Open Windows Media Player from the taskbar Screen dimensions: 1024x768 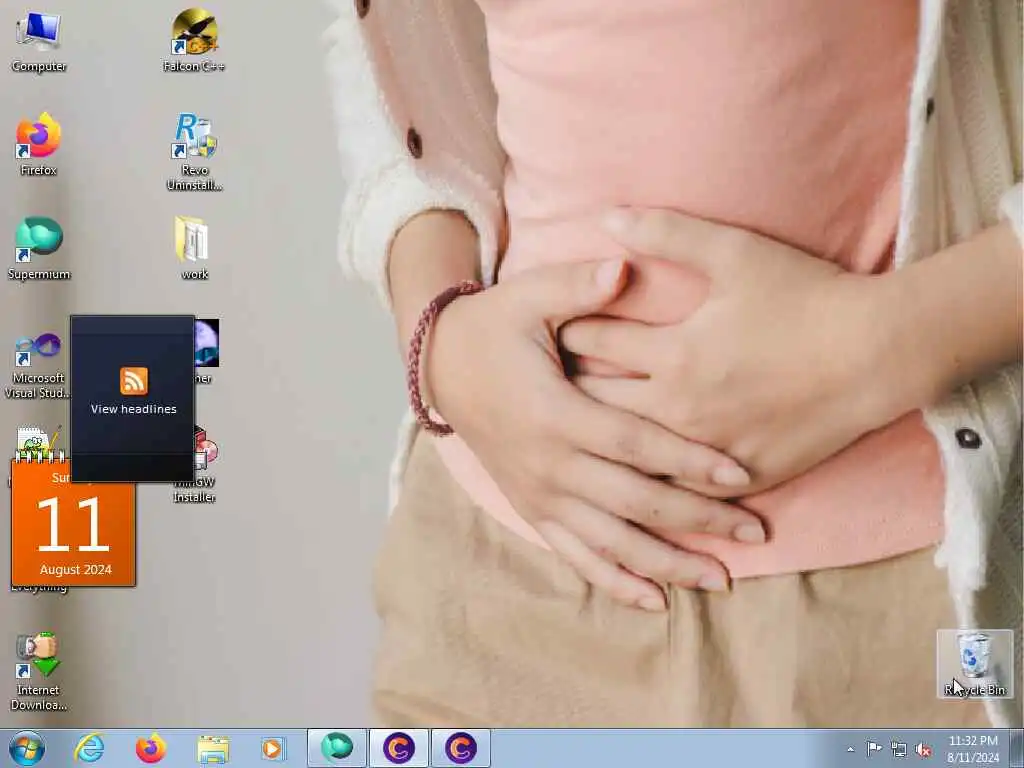pos(273,748)
